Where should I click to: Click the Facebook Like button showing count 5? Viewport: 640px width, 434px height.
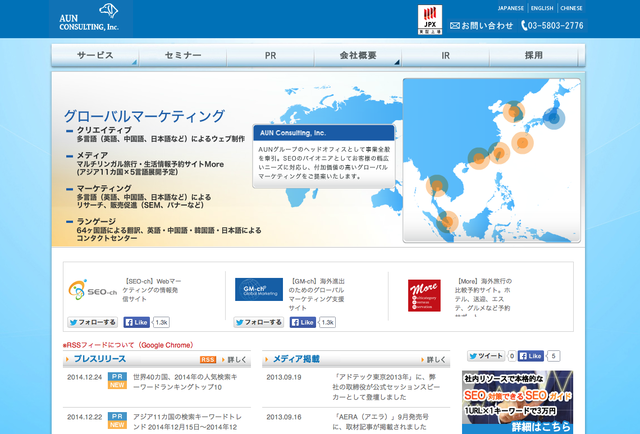click(531, 356)
